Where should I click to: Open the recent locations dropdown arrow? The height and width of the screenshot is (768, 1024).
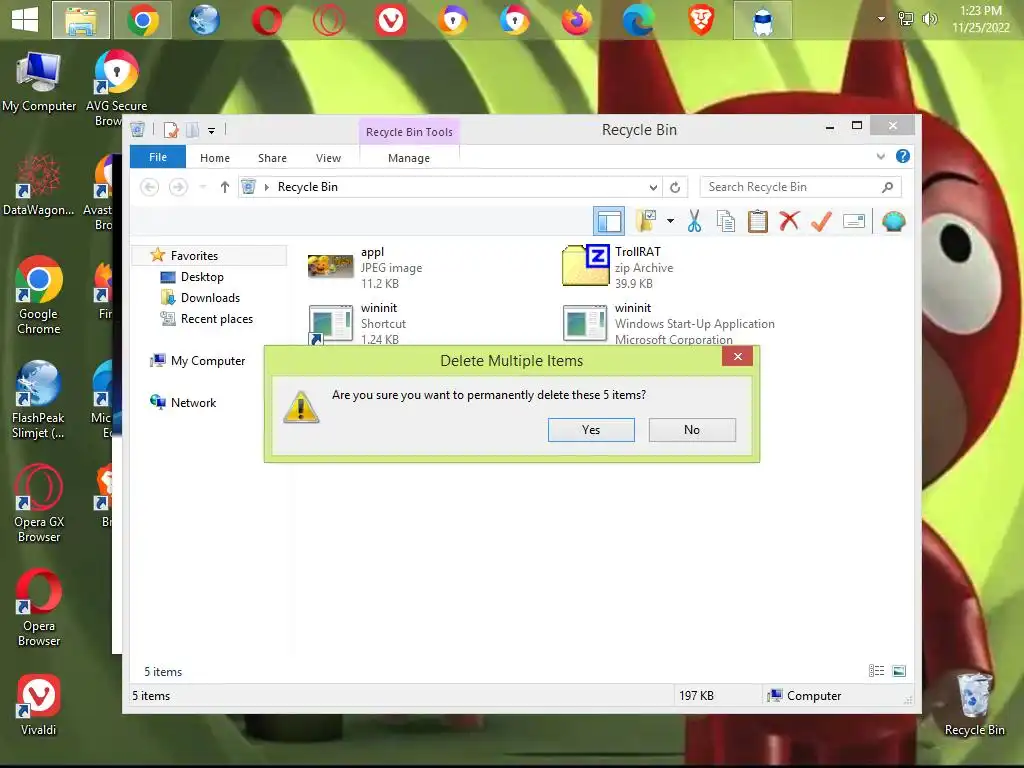(x=203, y=187)
